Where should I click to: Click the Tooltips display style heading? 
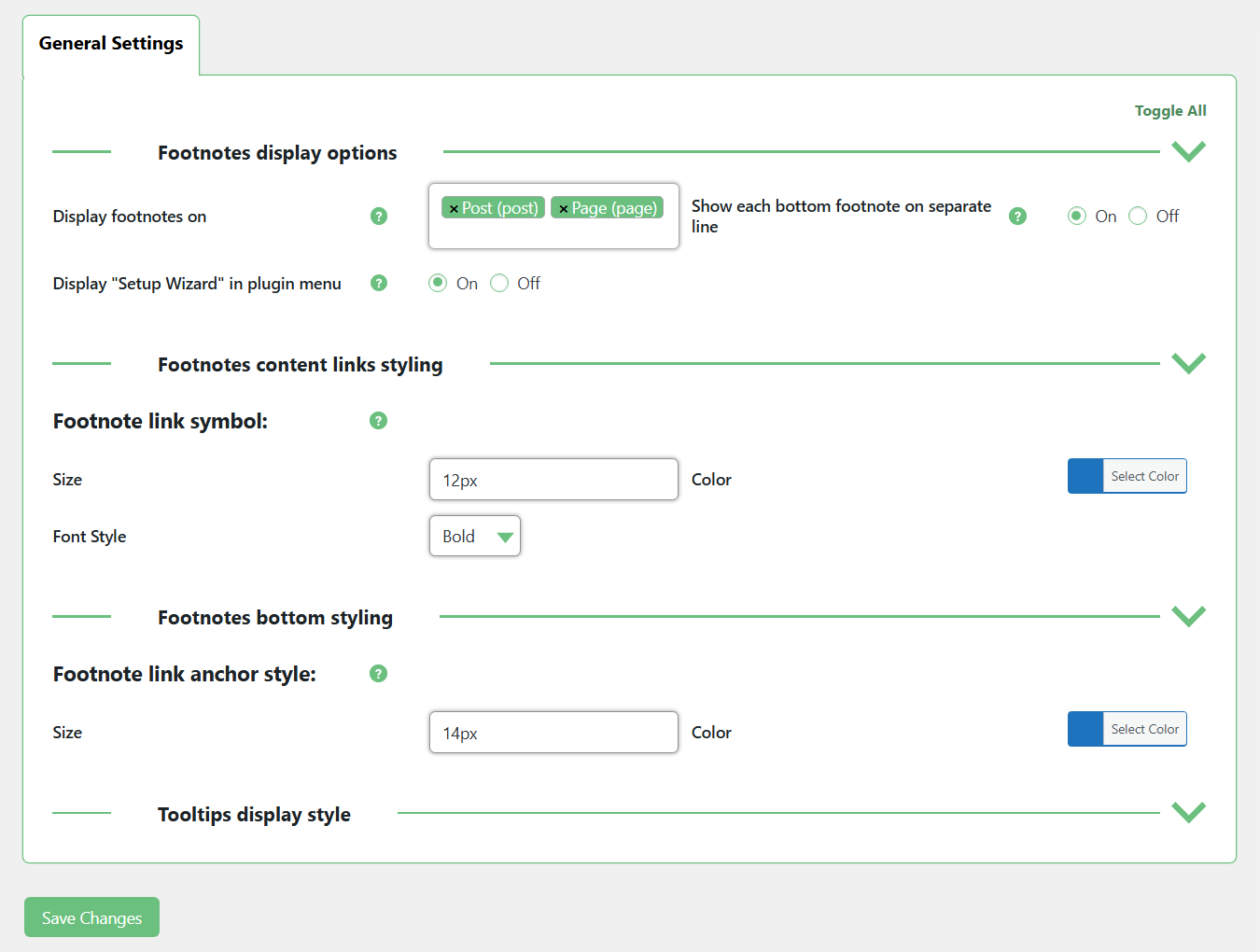tap(254, 815)
